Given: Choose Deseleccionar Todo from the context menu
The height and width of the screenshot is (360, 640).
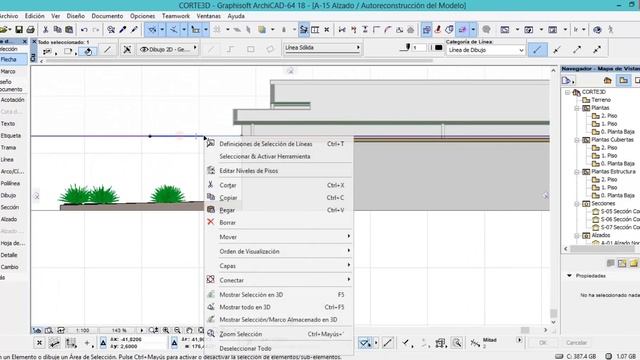Looking at the screenshot, I should pos(278,348).
